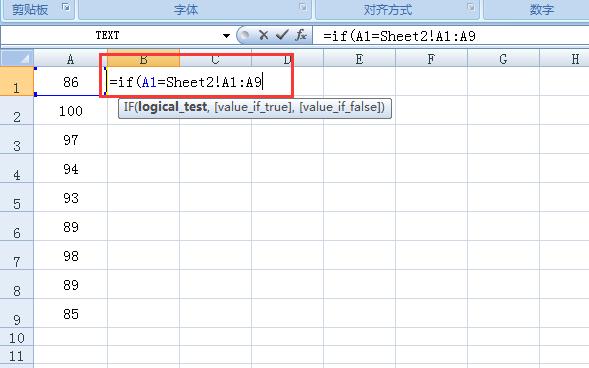Select row 3 header
The width and height of the screenshot is (589, 368).
click(x=17, y=139)
